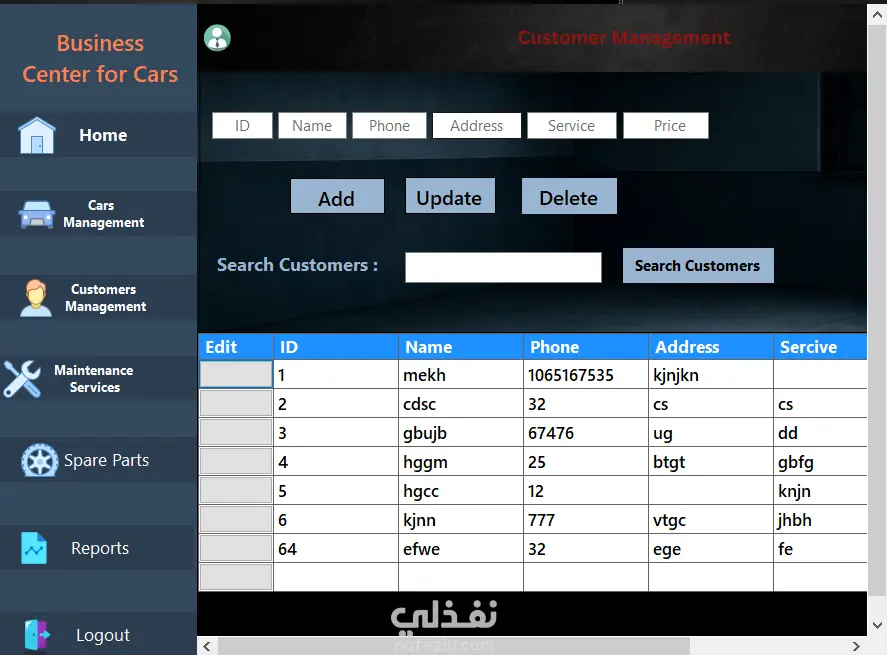
Task: Click the Edit cell for row mekh
Action: (236, 374)
